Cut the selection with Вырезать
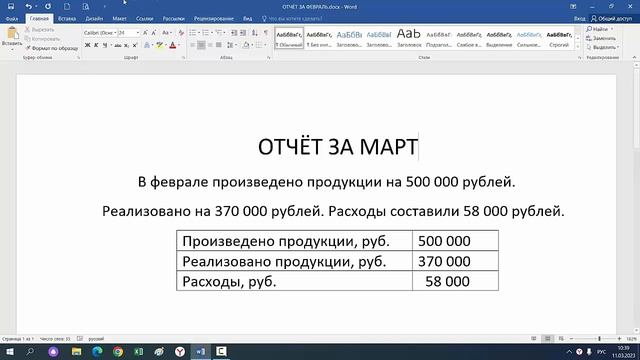The image size is (640, 360). (40, 29)
